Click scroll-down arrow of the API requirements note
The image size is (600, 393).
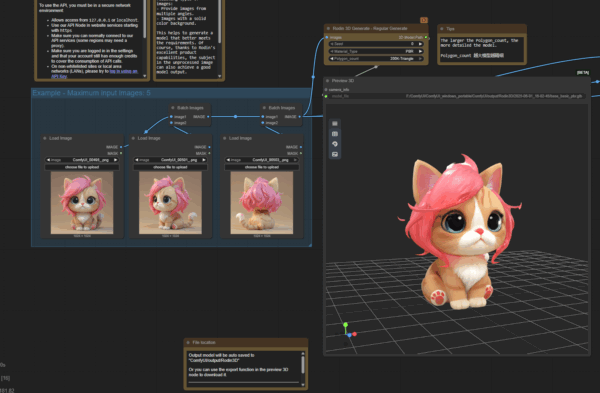pos(145,76)
